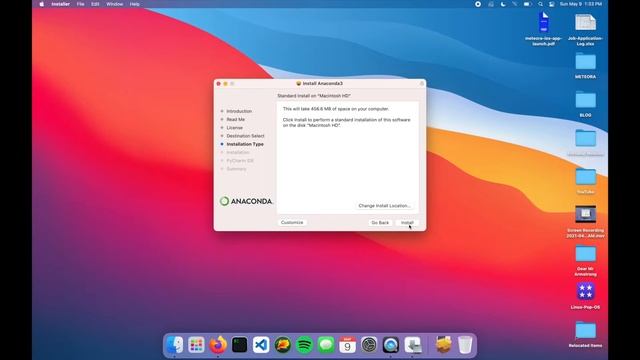
Task: Open the Help menu
Action: click(x=134, y=4)
